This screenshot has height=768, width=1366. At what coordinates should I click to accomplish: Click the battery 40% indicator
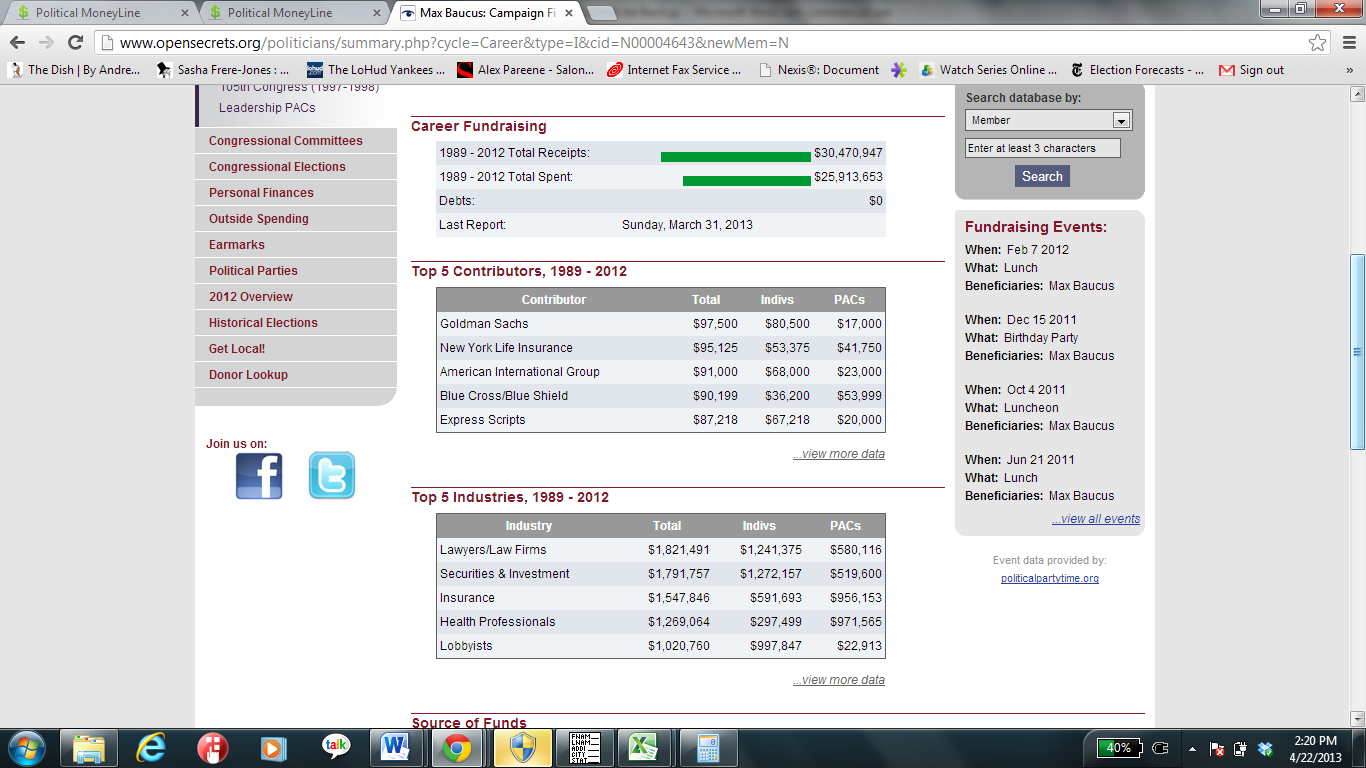[x=1118, y=748]
